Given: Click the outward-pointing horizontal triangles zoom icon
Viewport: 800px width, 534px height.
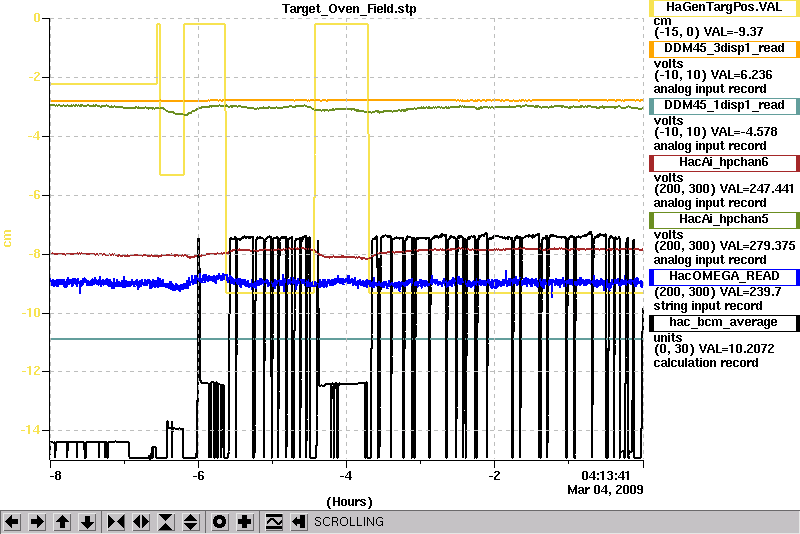Looking at the screenshot, I should click(141, 522).
